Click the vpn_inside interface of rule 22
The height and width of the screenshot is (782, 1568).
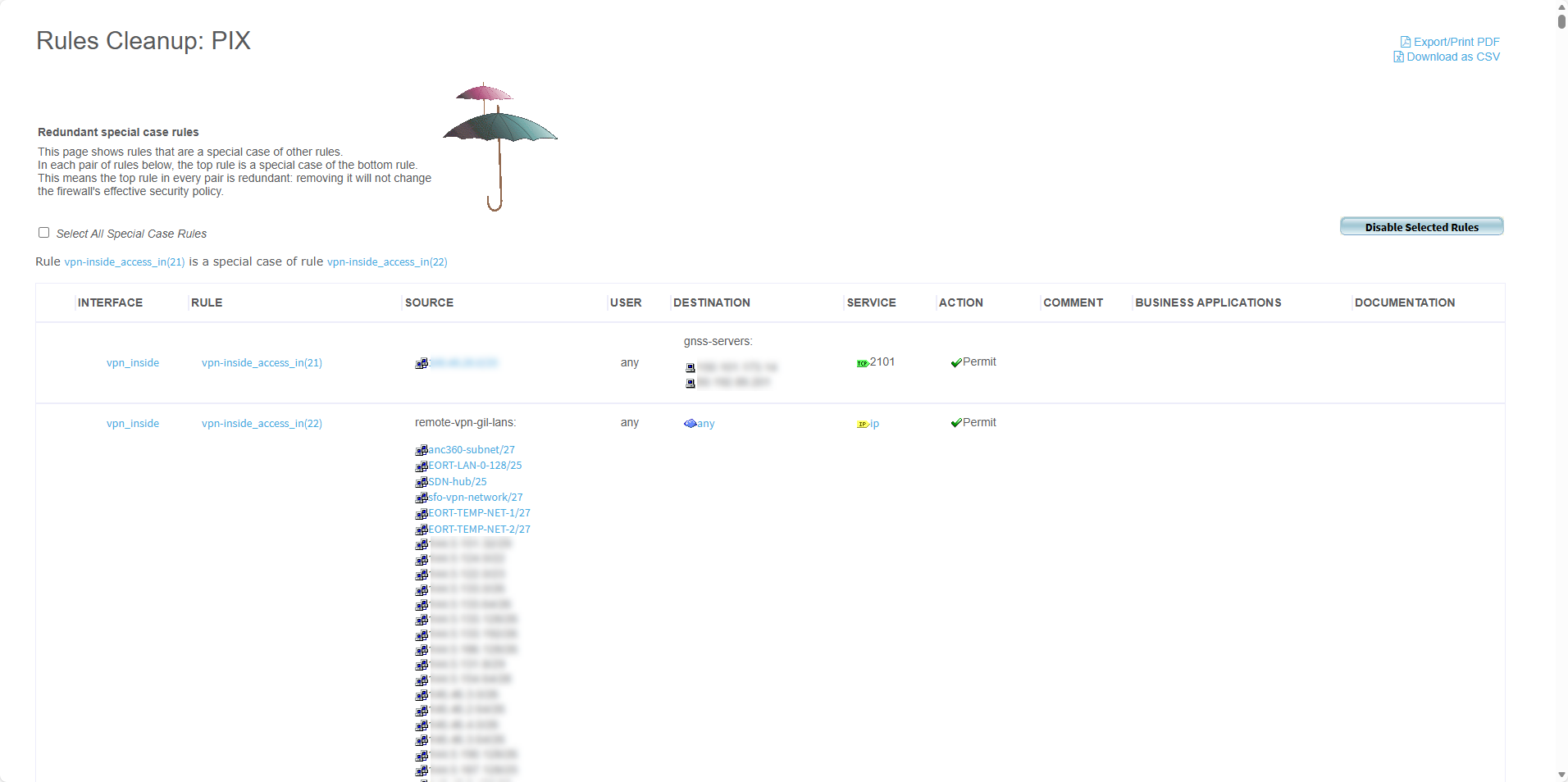click(133, 423)
